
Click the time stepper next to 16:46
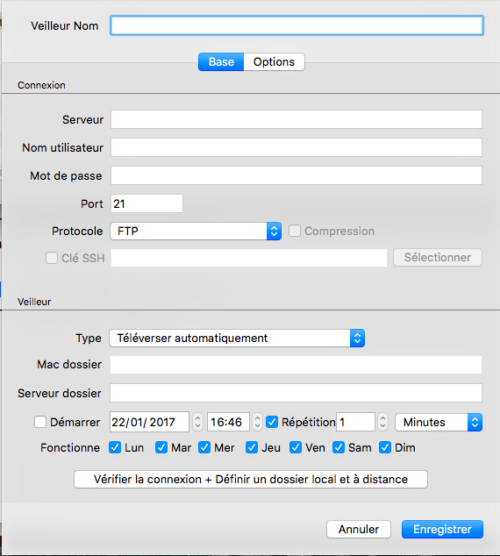[257, 422]
